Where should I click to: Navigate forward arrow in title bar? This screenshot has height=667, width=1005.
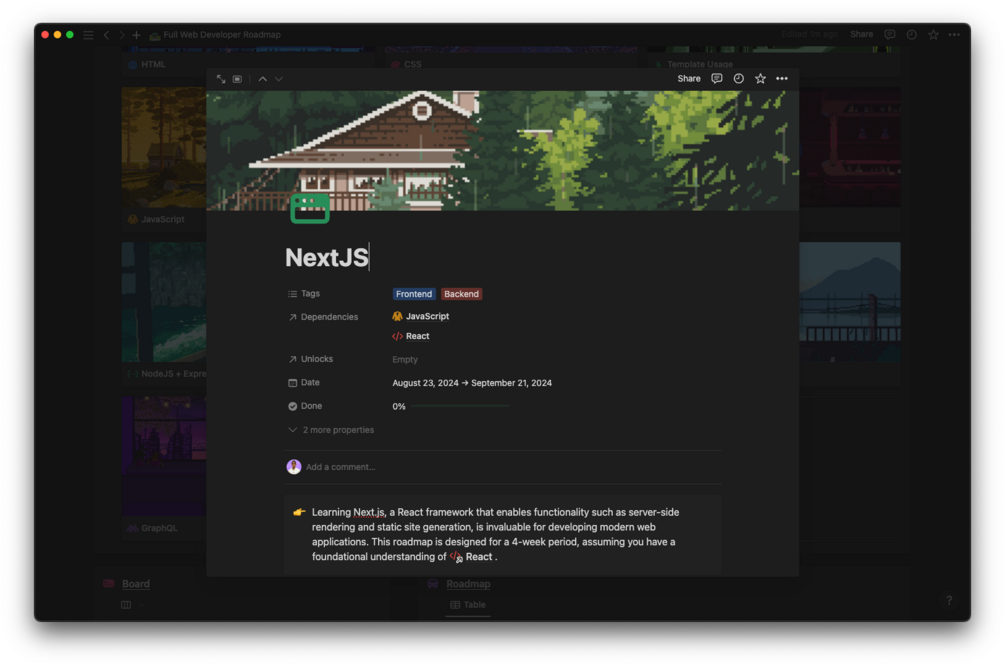click(122, 35)
